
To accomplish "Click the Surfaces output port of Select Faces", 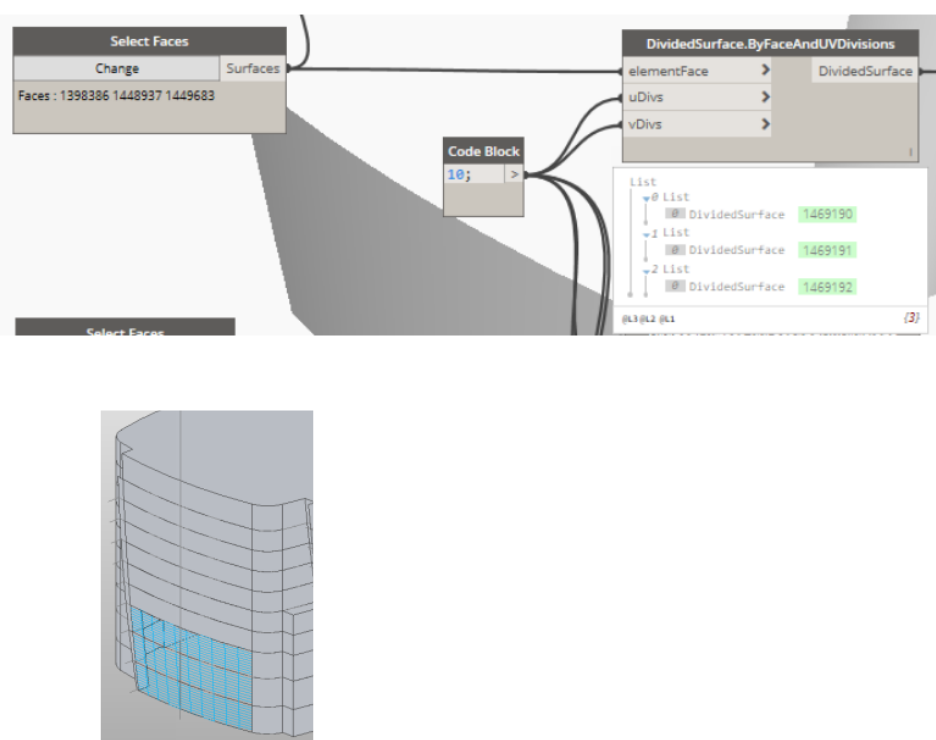I will tap(253, 69).
